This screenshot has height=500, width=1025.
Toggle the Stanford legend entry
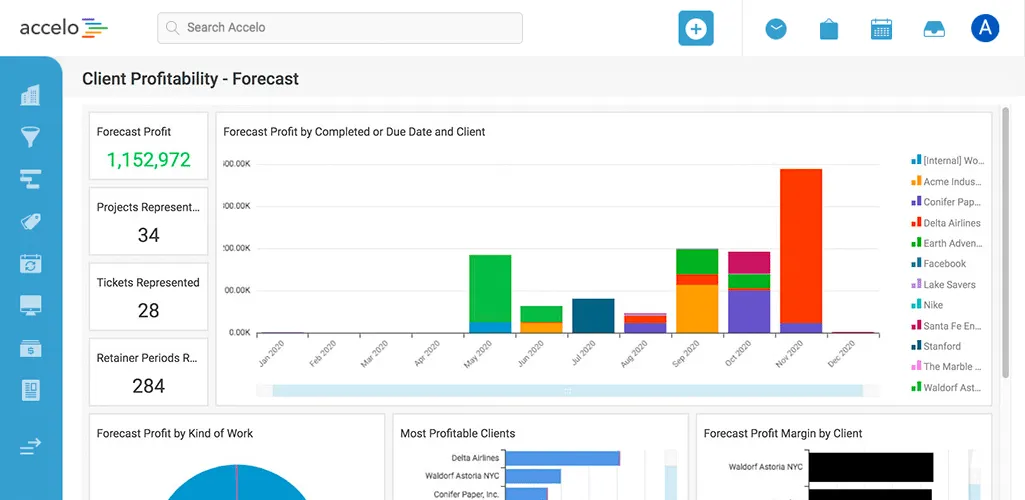(936, 346)
